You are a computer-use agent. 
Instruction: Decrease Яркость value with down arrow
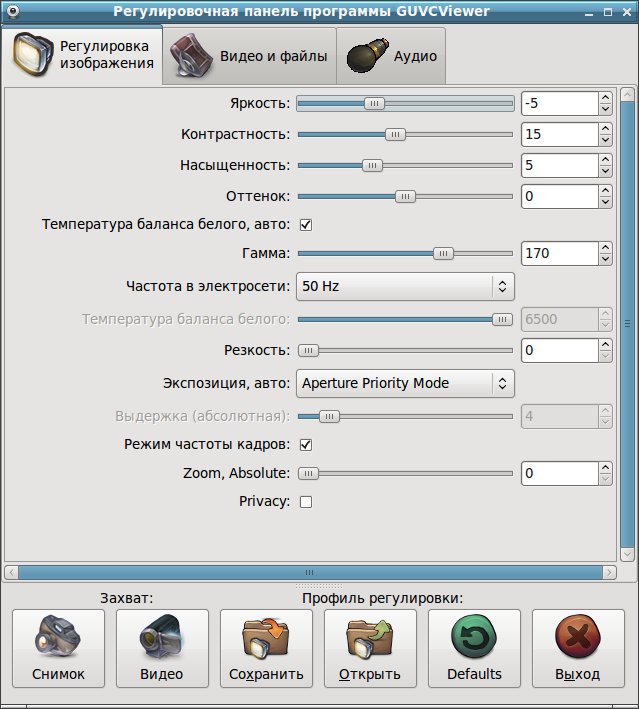606,109
